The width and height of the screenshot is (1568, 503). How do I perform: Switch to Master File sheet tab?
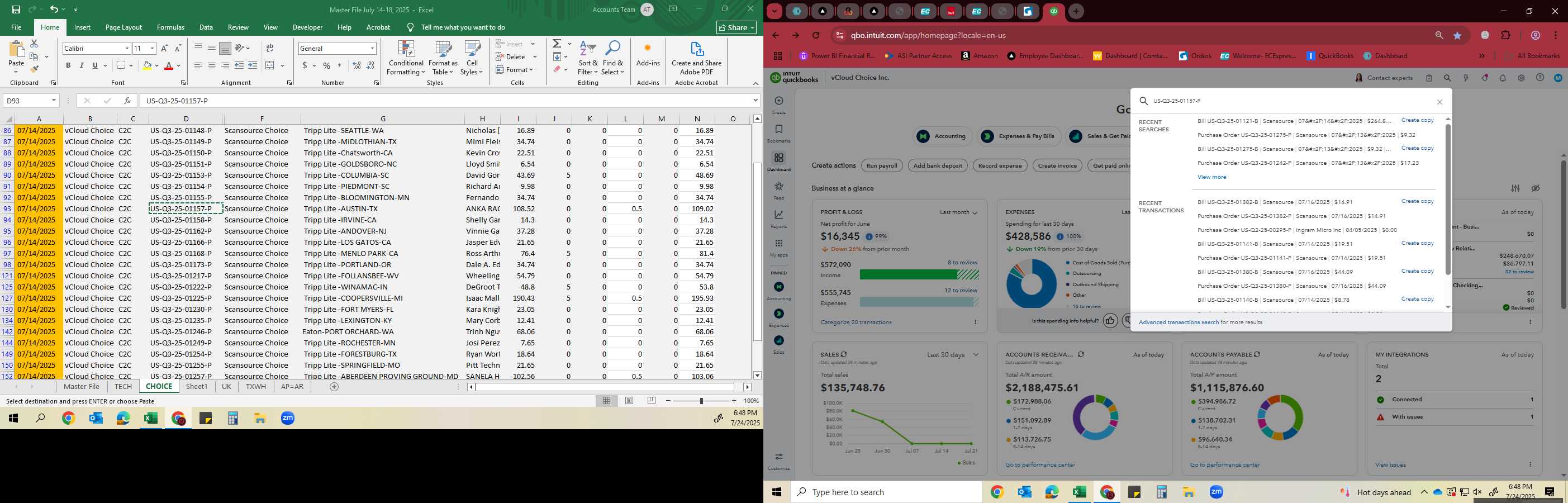tap(81, 387)
